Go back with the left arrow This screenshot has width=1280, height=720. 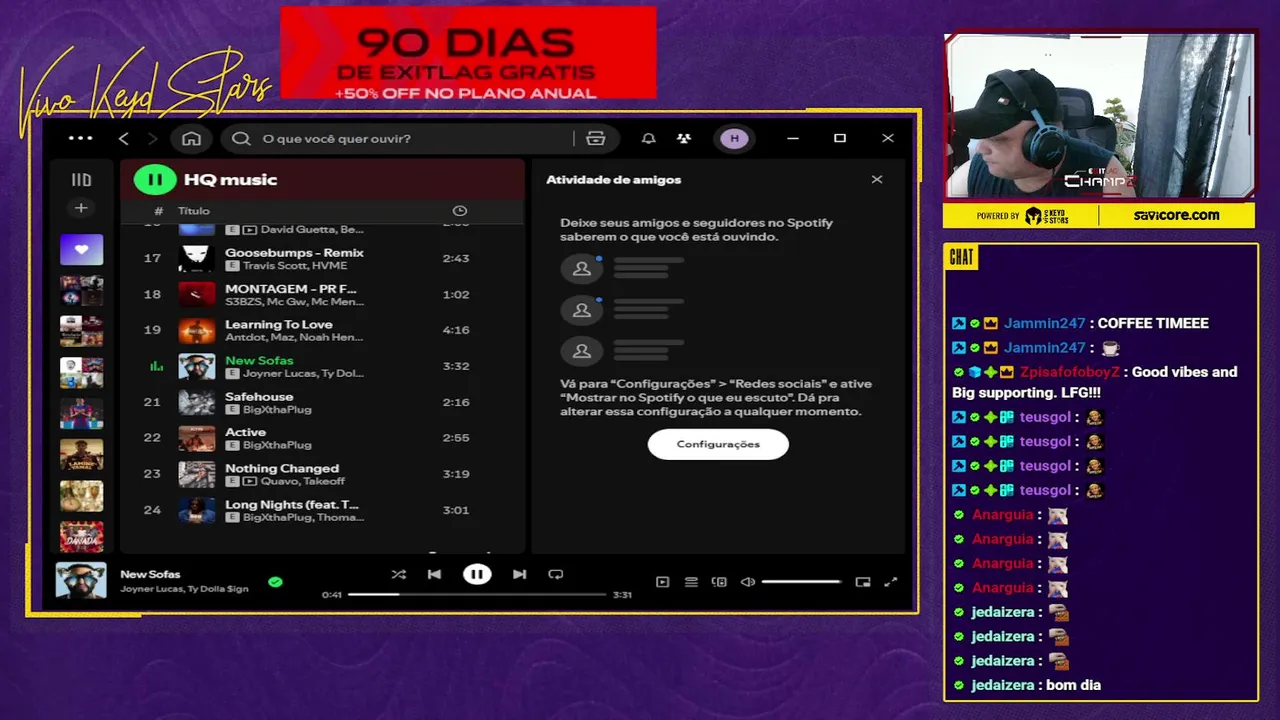coord(124,138)
